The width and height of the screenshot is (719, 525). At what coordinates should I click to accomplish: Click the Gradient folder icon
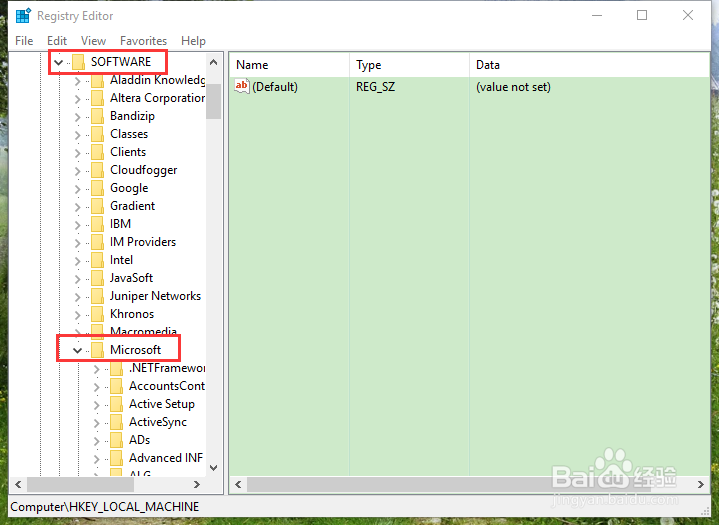point(97,206)
